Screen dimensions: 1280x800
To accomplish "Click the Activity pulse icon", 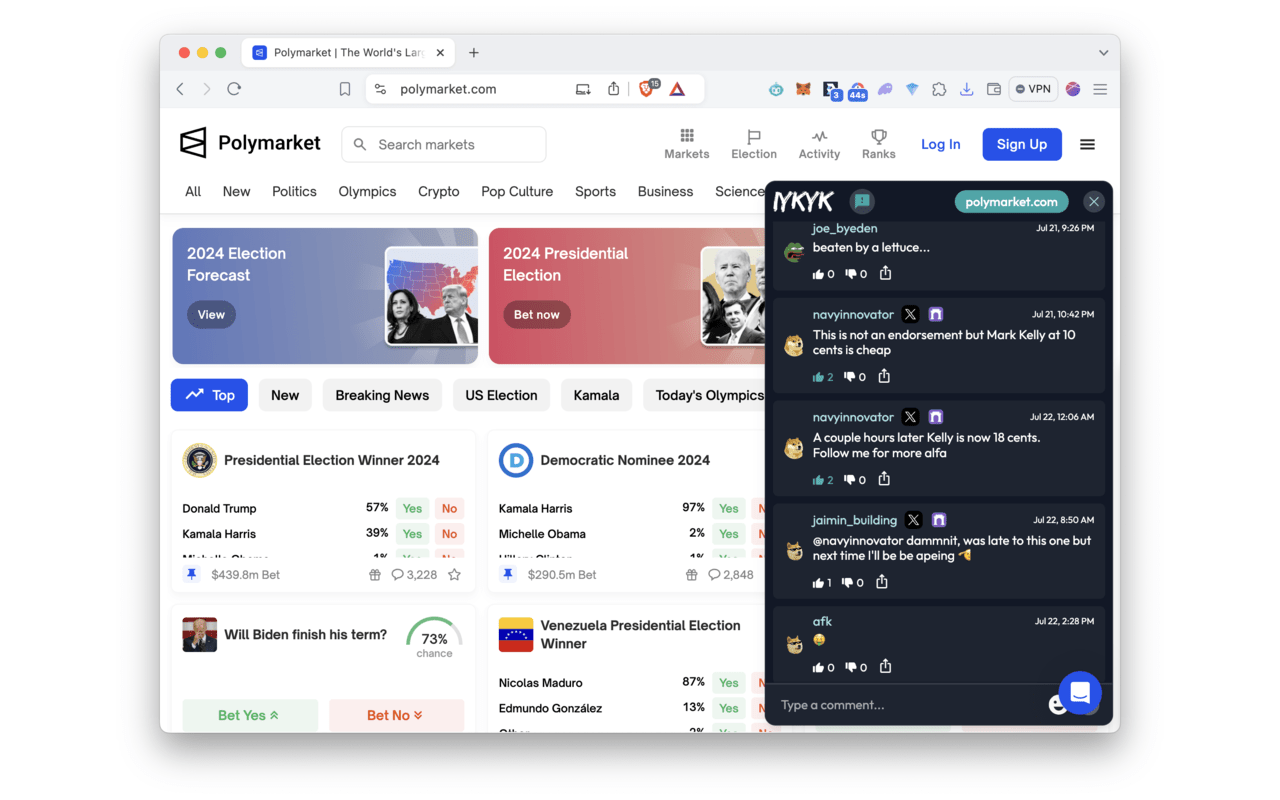I will 819,137.
